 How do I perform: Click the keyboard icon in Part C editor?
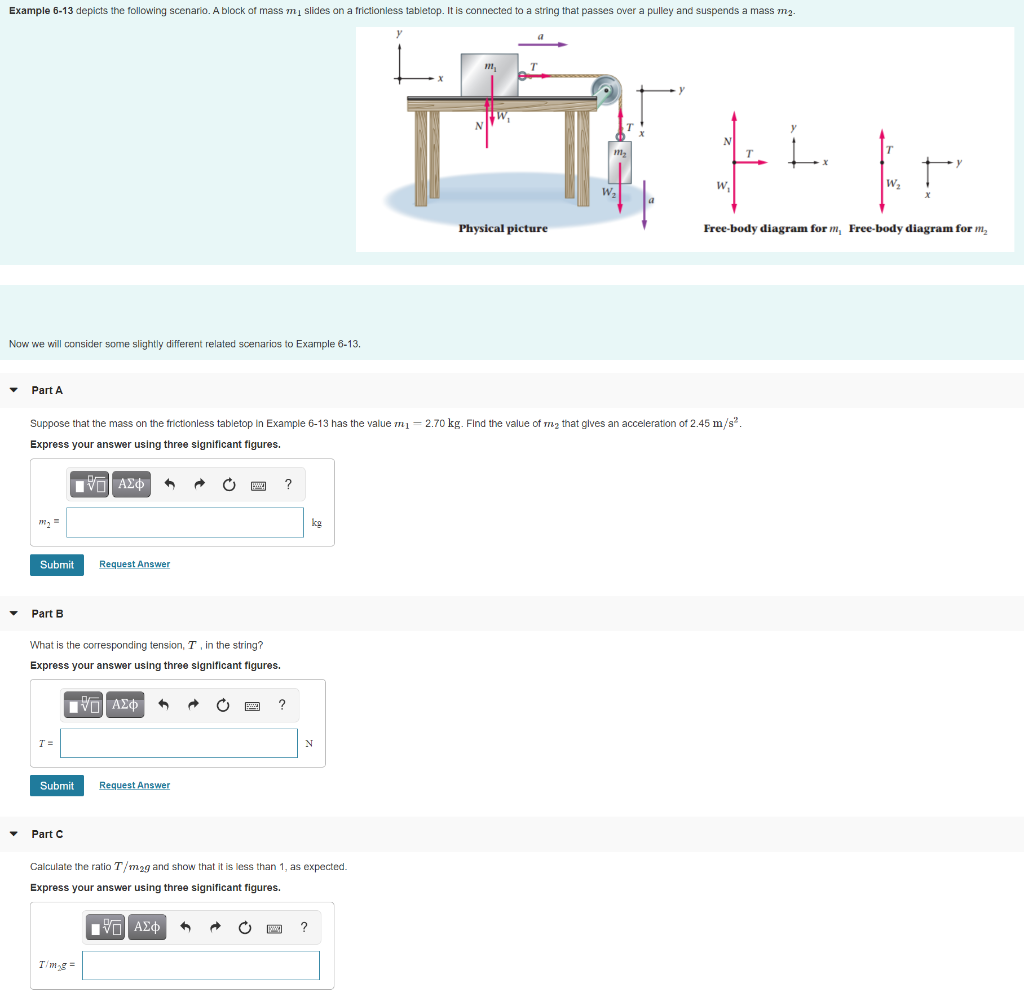pyautogui.click(x=273, y=926)
